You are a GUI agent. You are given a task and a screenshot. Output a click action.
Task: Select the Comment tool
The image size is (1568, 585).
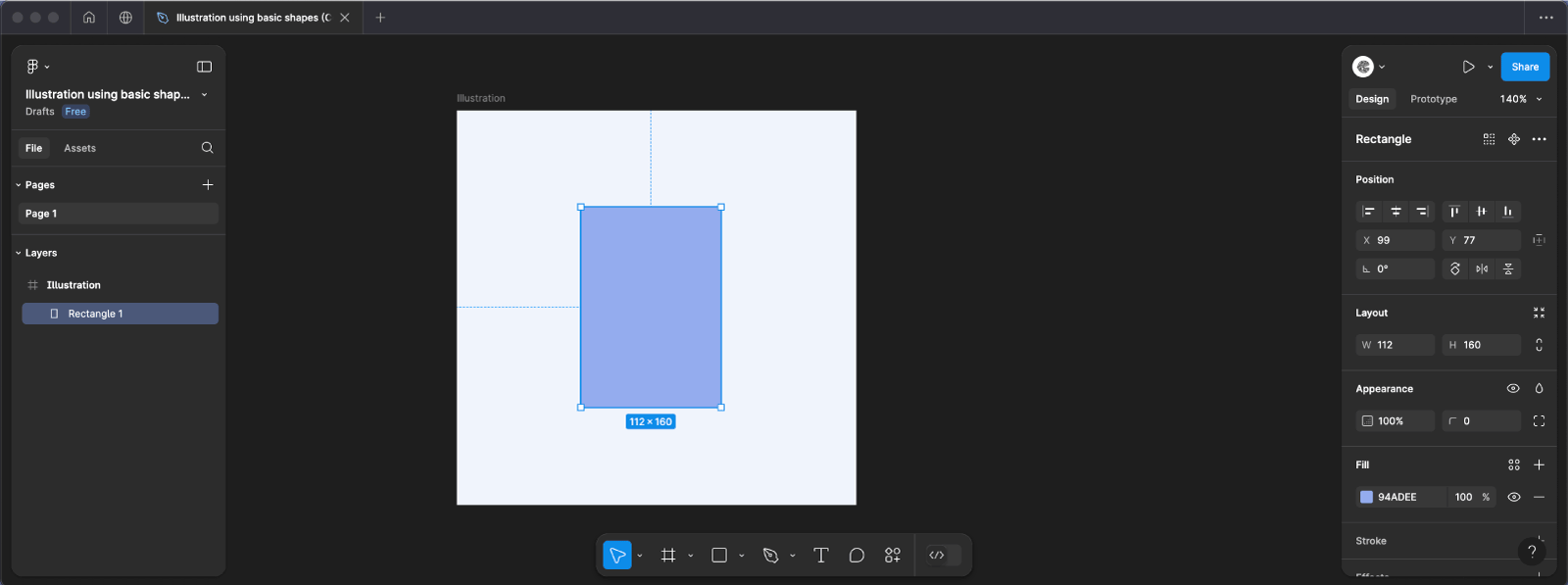(x=857, y=556)
